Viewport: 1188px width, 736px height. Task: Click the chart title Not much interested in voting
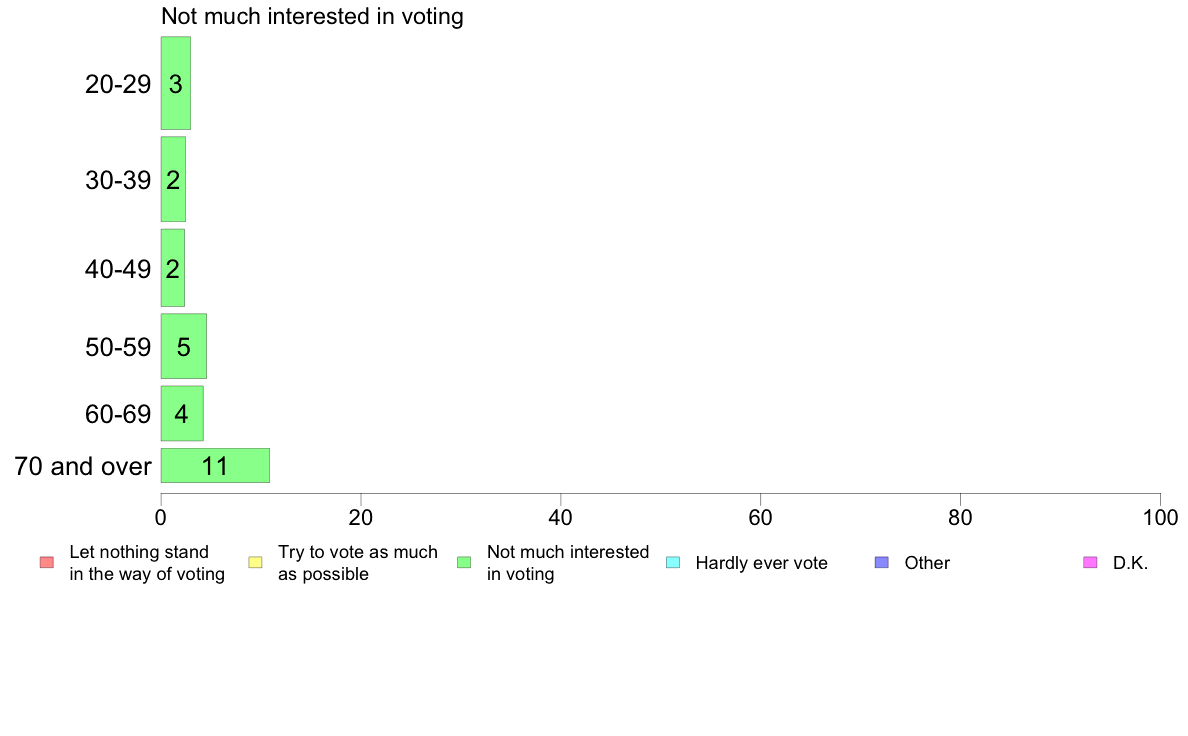tap(312, 16)
